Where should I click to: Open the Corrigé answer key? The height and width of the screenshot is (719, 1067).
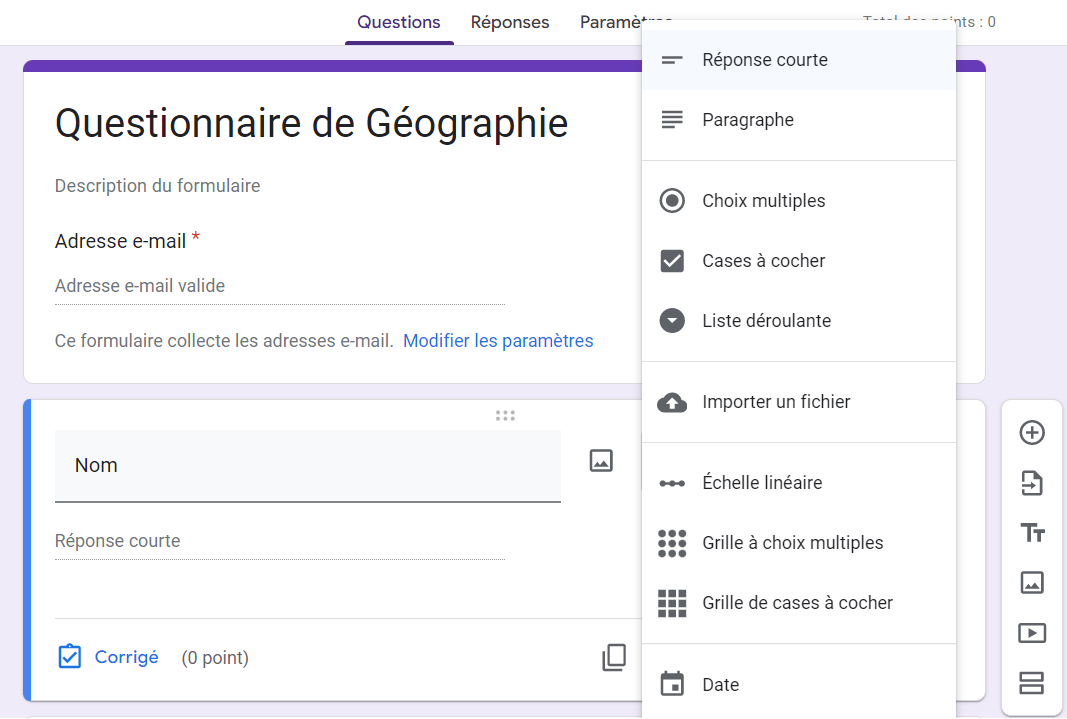pyautogui.click(x=108, y=657)
